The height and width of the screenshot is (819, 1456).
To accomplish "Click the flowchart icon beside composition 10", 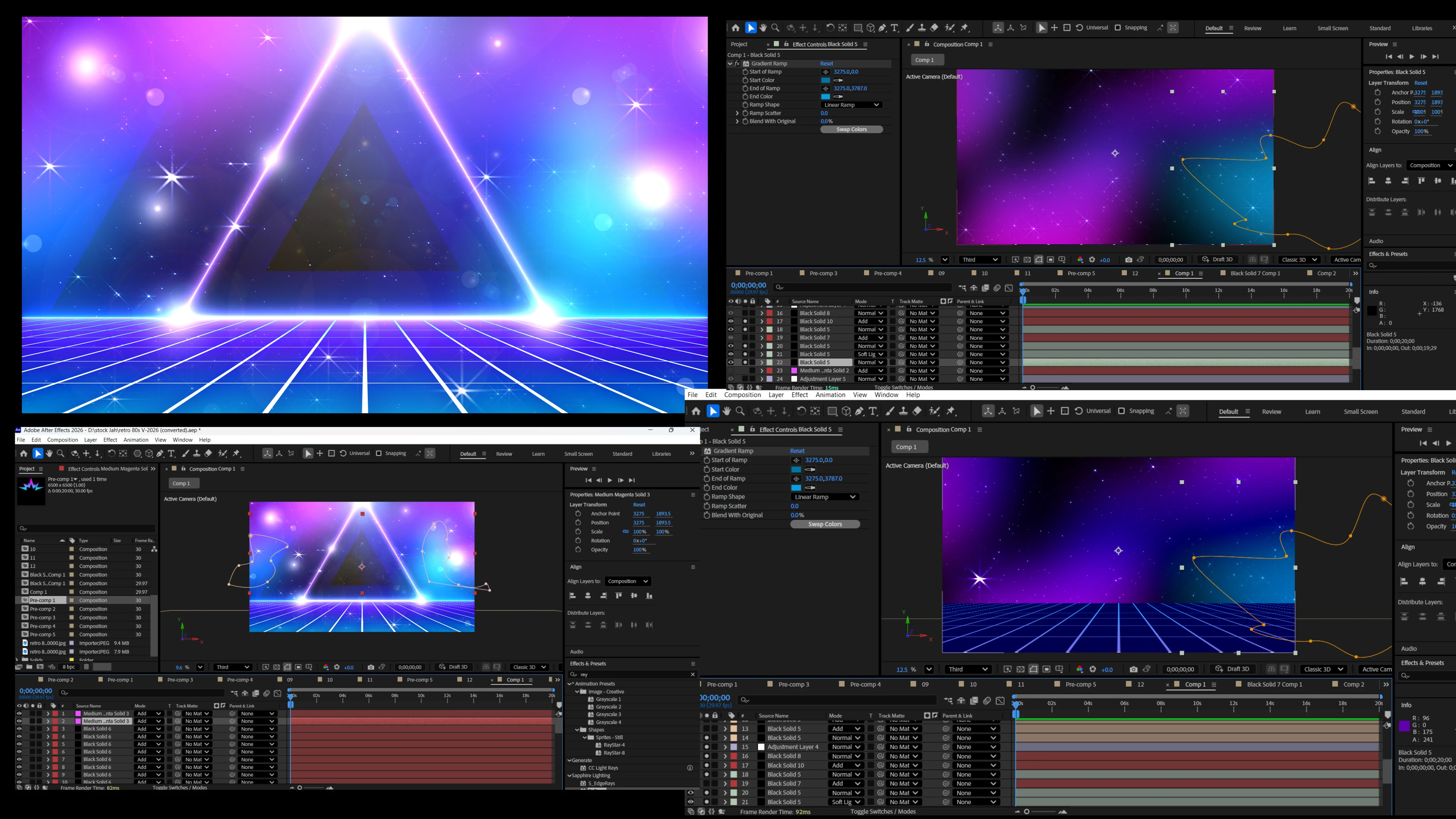I will pos(154,549).
